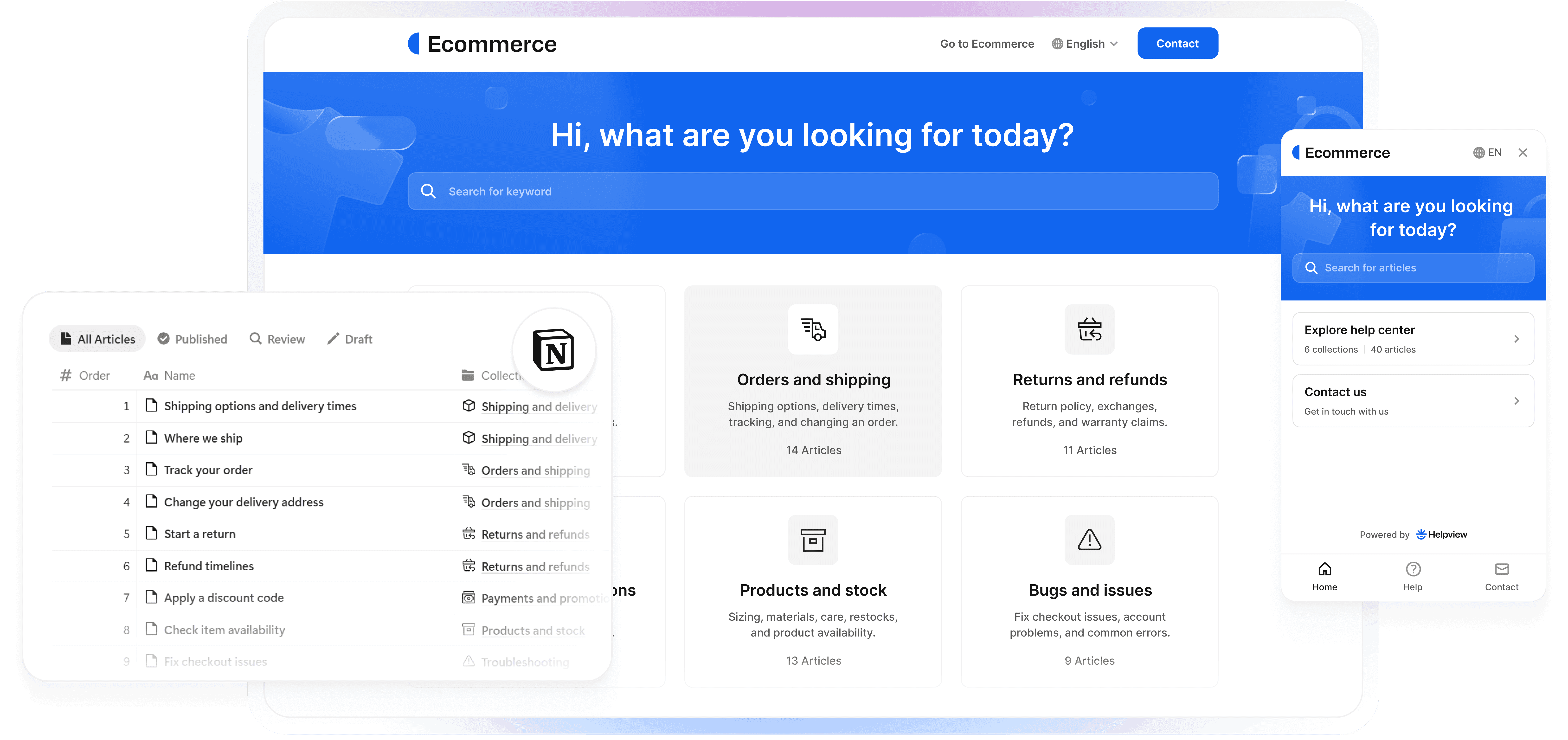This screenshot has width=1568, height=740.
Task: Click the page icon beside Start a return
Action: click(x=152, y=533)
